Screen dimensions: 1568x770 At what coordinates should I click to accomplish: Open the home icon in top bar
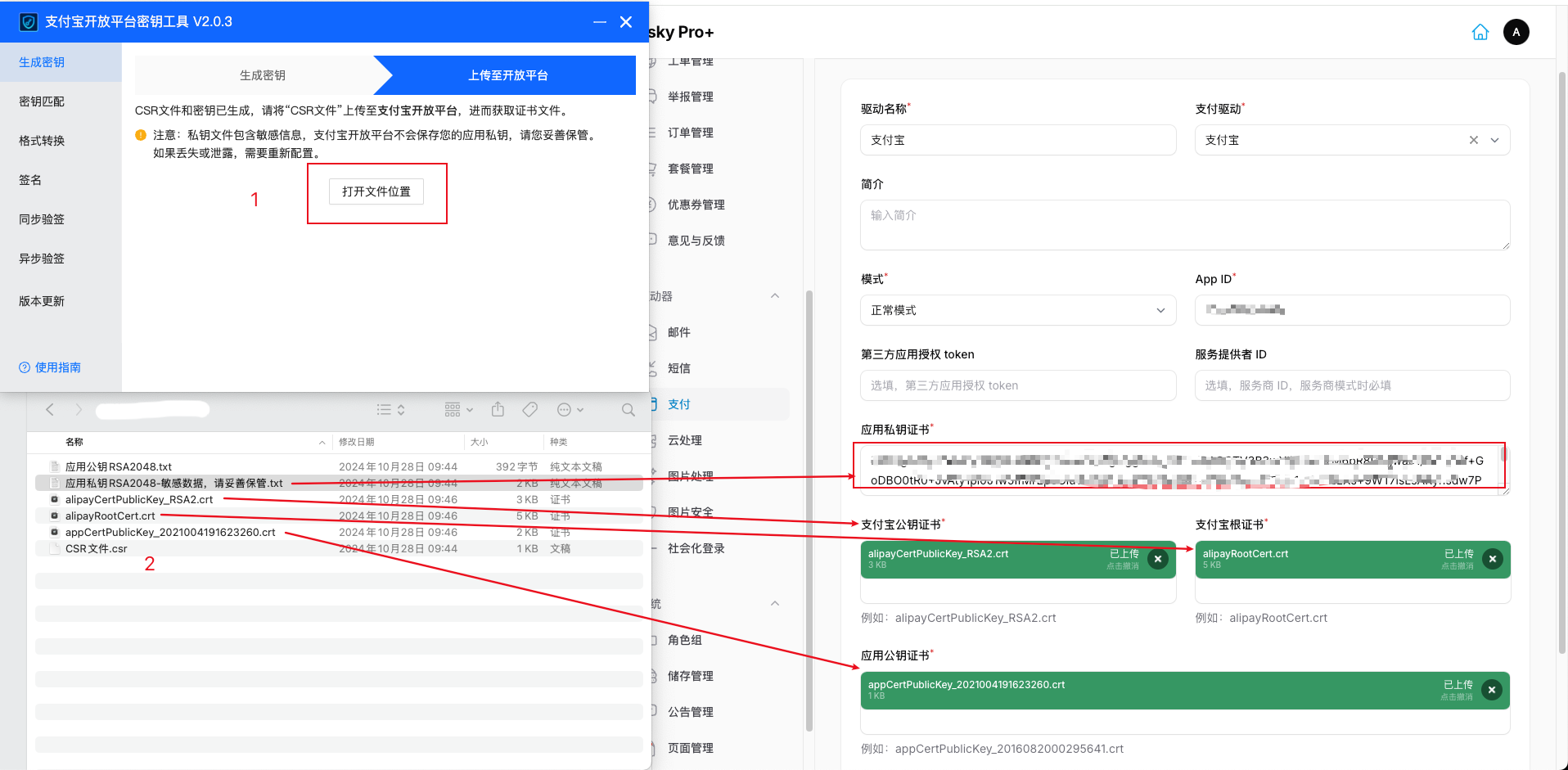(x=1480, y=32)
